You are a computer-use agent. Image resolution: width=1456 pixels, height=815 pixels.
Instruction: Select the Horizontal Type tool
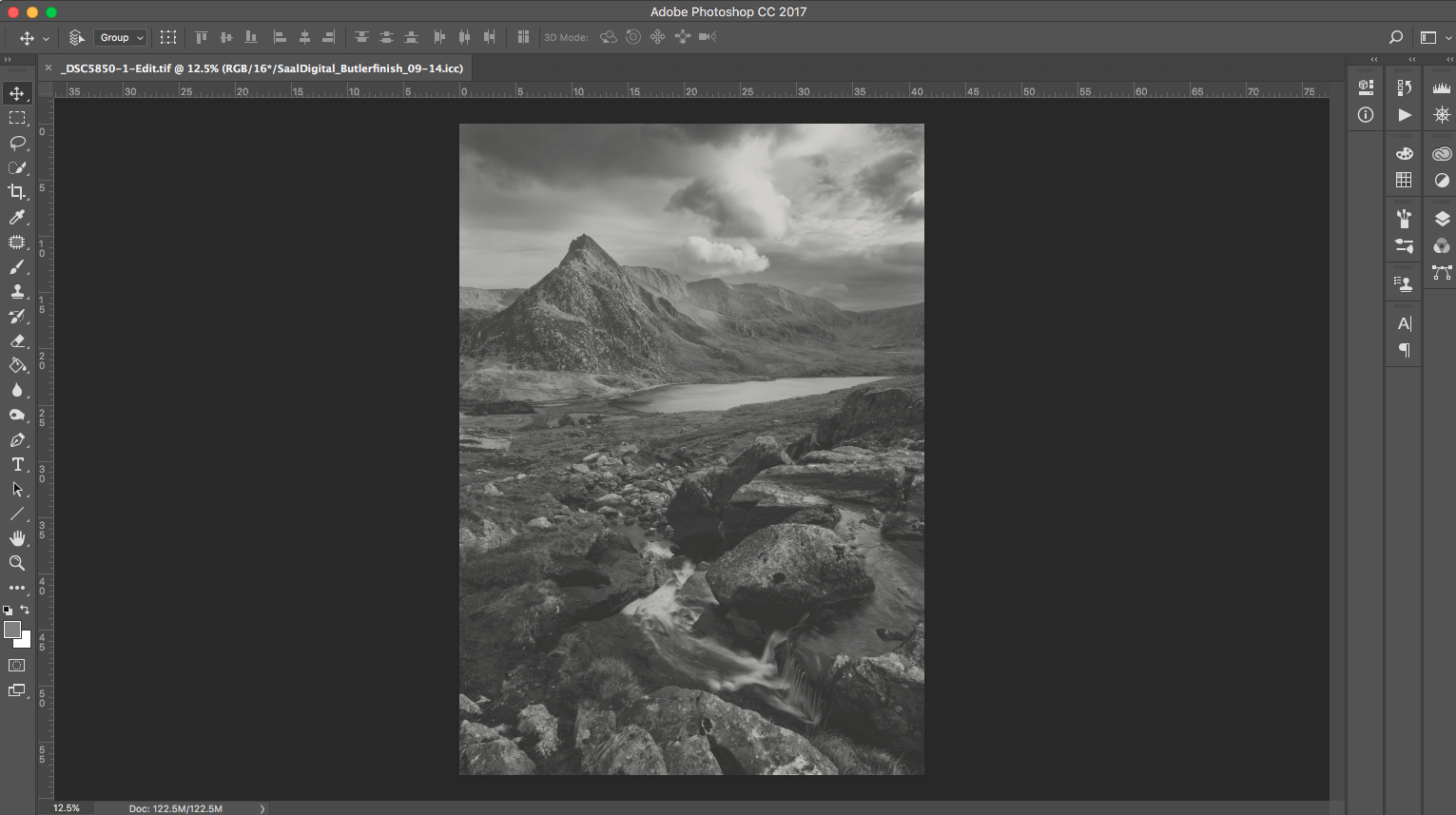17,465
